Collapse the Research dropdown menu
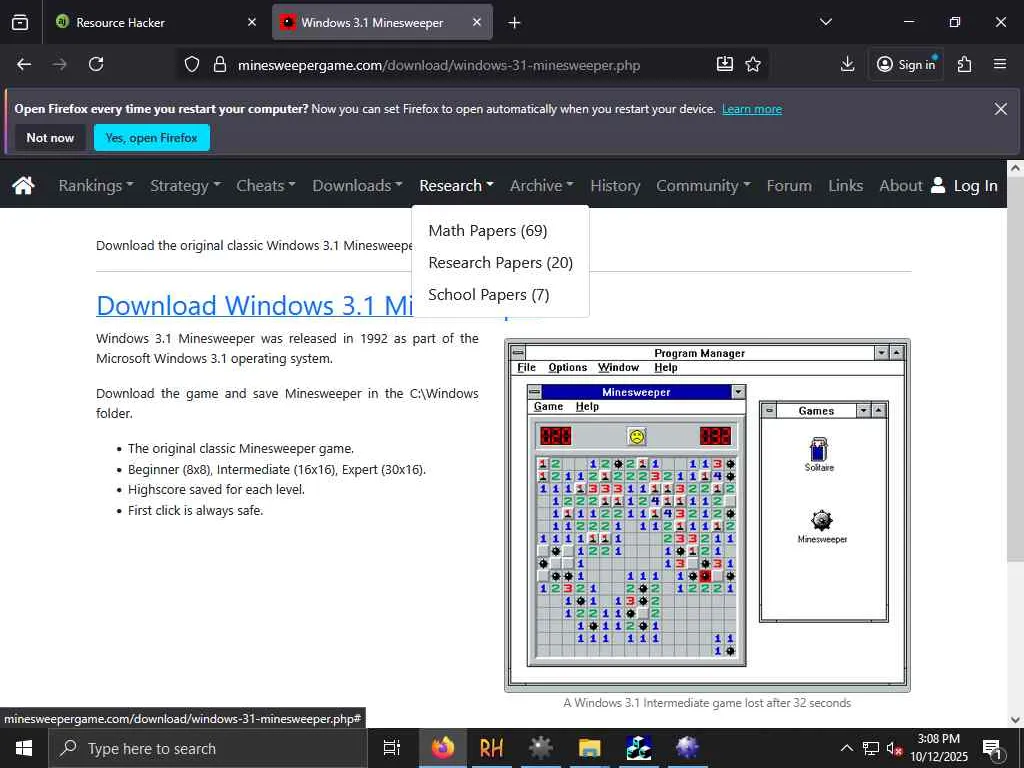Viewport: 1024px width, 768px height. (x=456, y=185)
